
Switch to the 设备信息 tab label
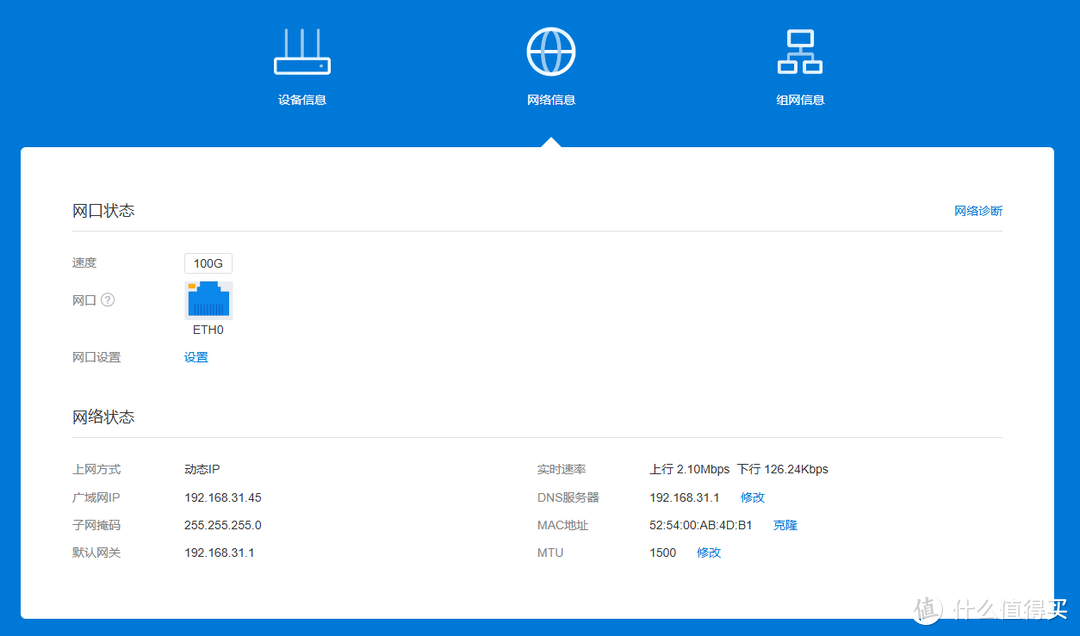click(302, 100)
